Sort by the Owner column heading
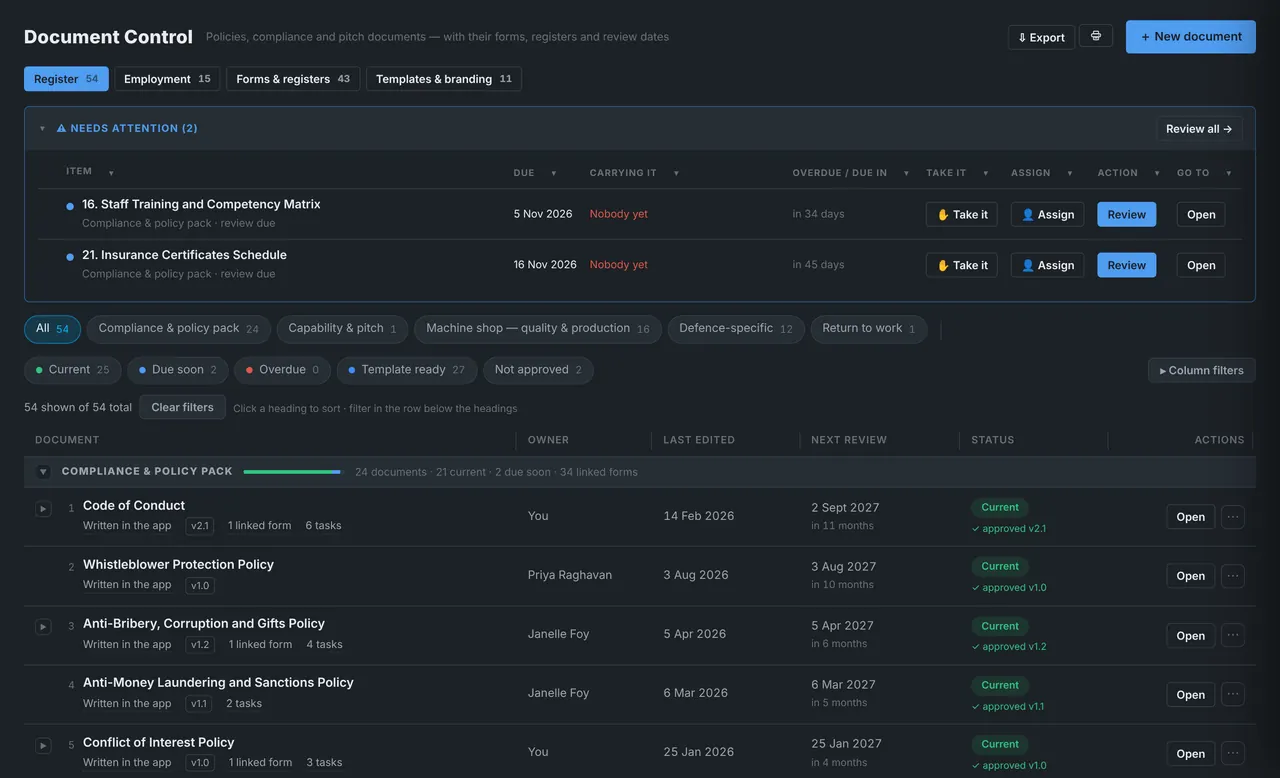This screenshot has width=1280, height=778. click(548, 440)
